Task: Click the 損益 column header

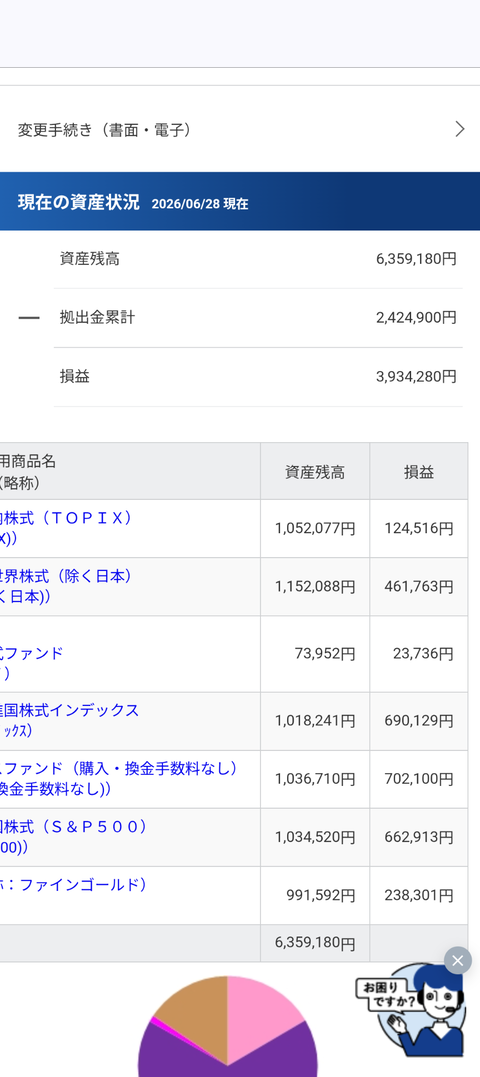Action: [419, 472]
